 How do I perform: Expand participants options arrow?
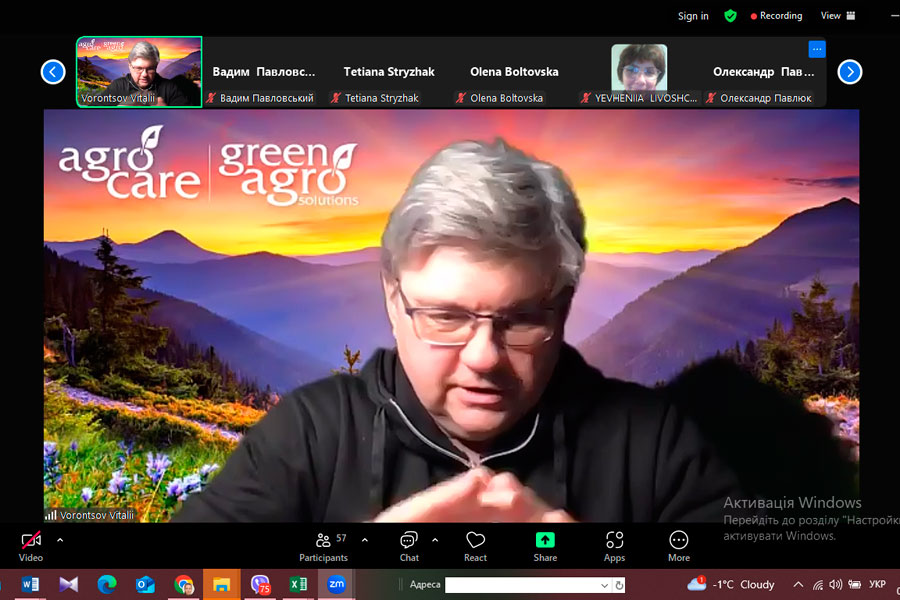(x=365, y=540)
